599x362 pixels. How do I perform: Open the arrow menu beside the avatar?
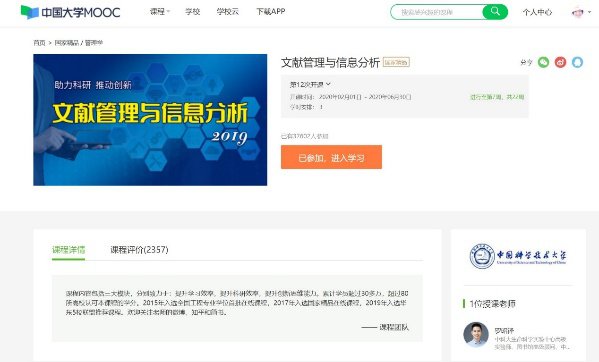[589, 12]
